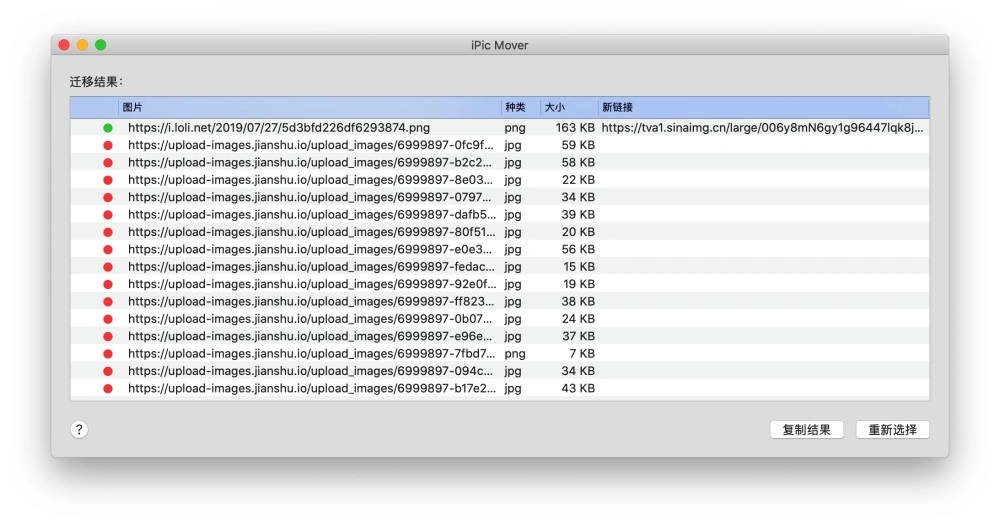This screenshot has width=1000, height=525.
Task: Click red status dot of 6999897-b17e2 row
Action: [x=108, y=388]
